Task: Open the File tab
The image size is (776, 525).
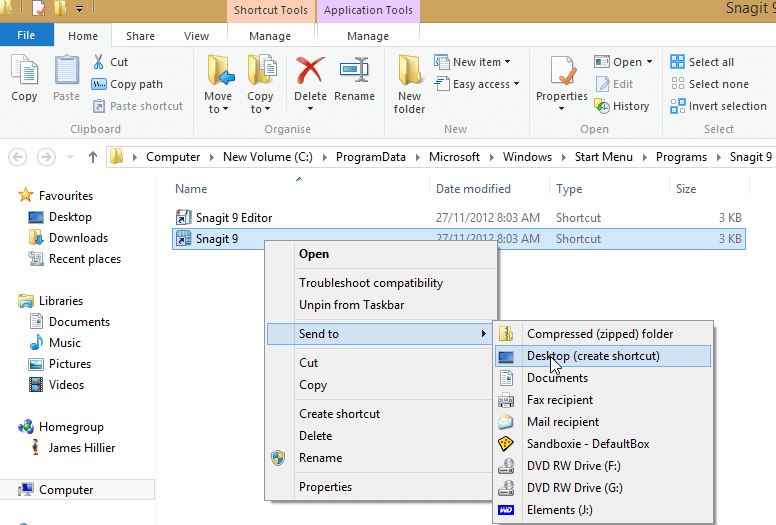Action: click(x=26, y=35)
